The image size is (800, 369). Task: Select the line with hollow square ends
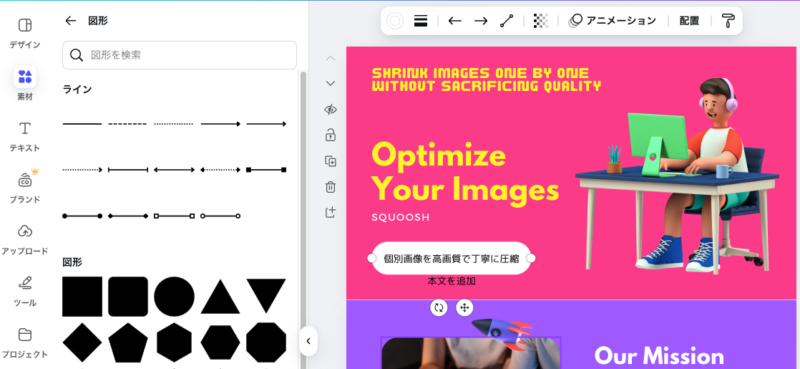point(174,216)
